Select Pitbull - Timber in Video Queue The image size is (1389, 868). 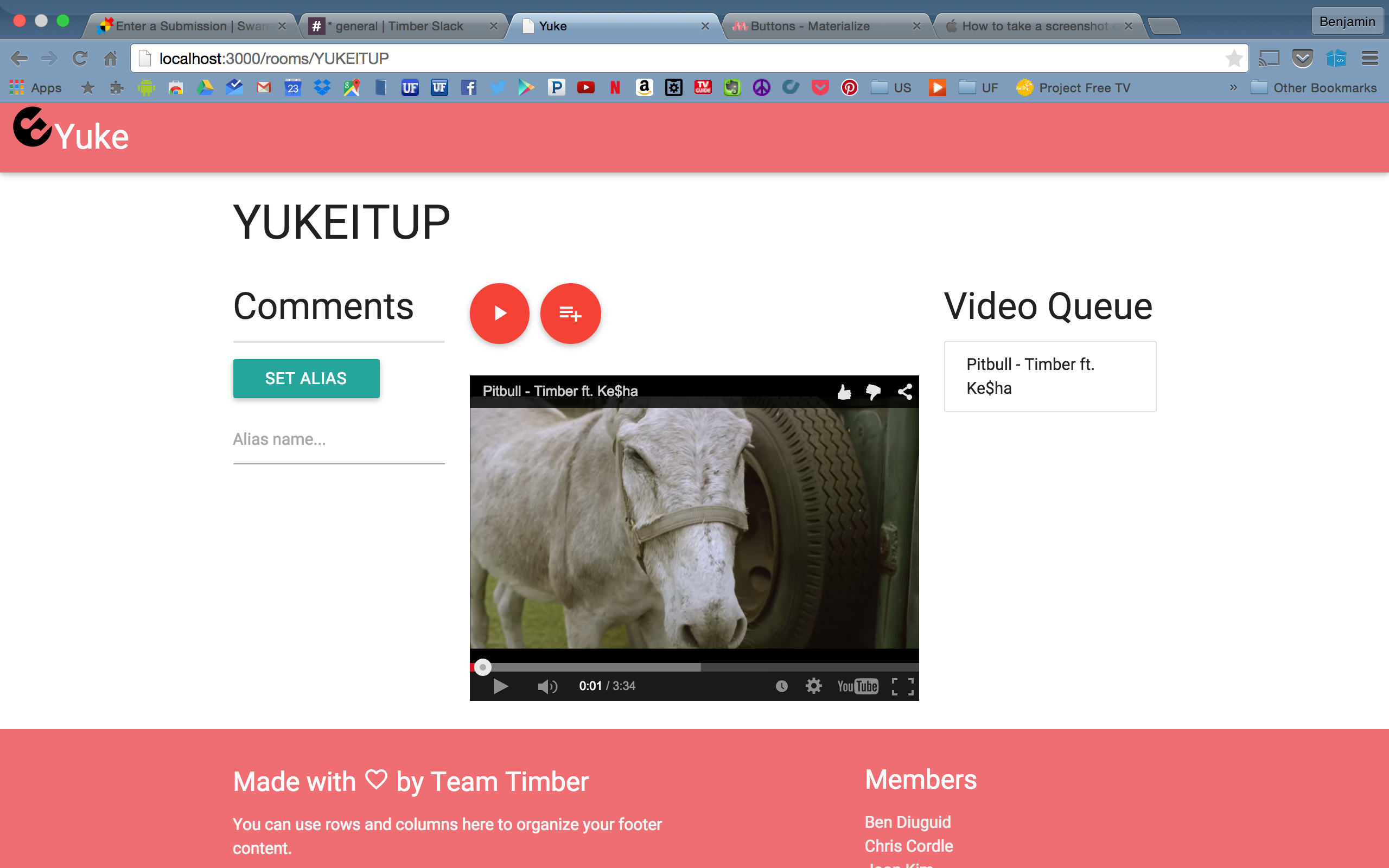[1050, 376]
